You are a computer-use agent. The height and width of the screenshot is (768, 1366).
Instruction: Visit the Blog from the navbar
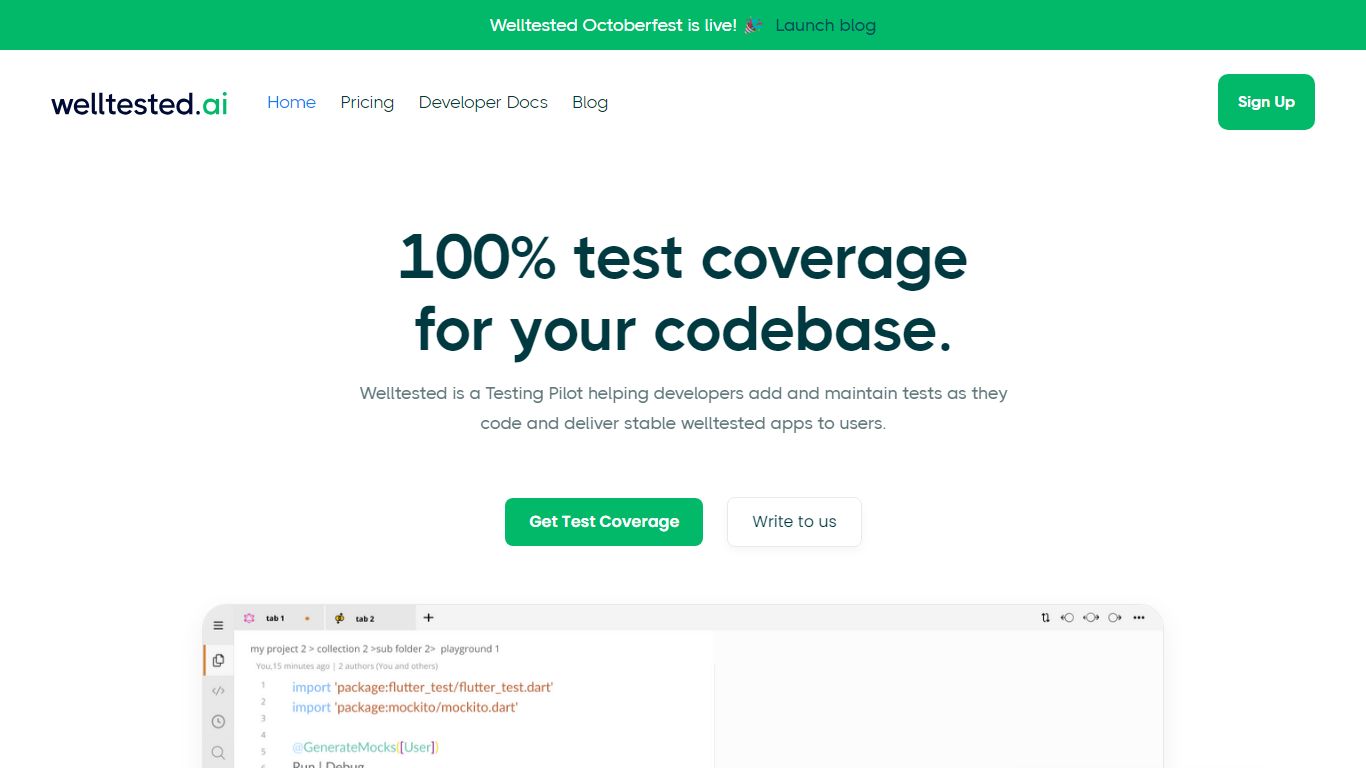590,102
